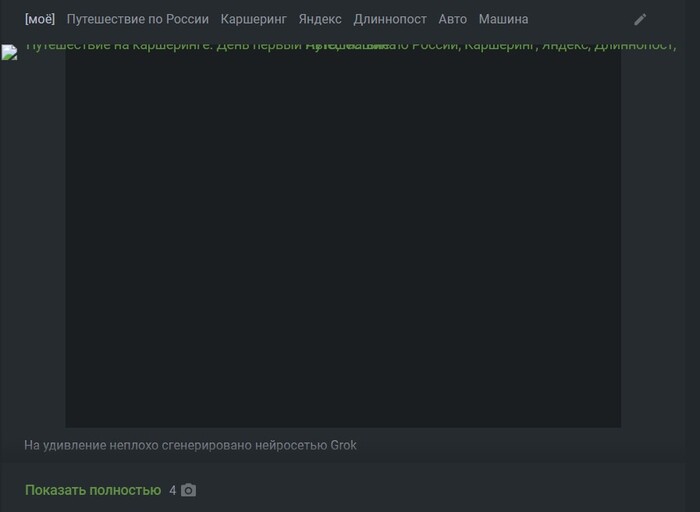Expand post via Показать полностью
The width and height of the screenshot is (700, 512).
93,490
